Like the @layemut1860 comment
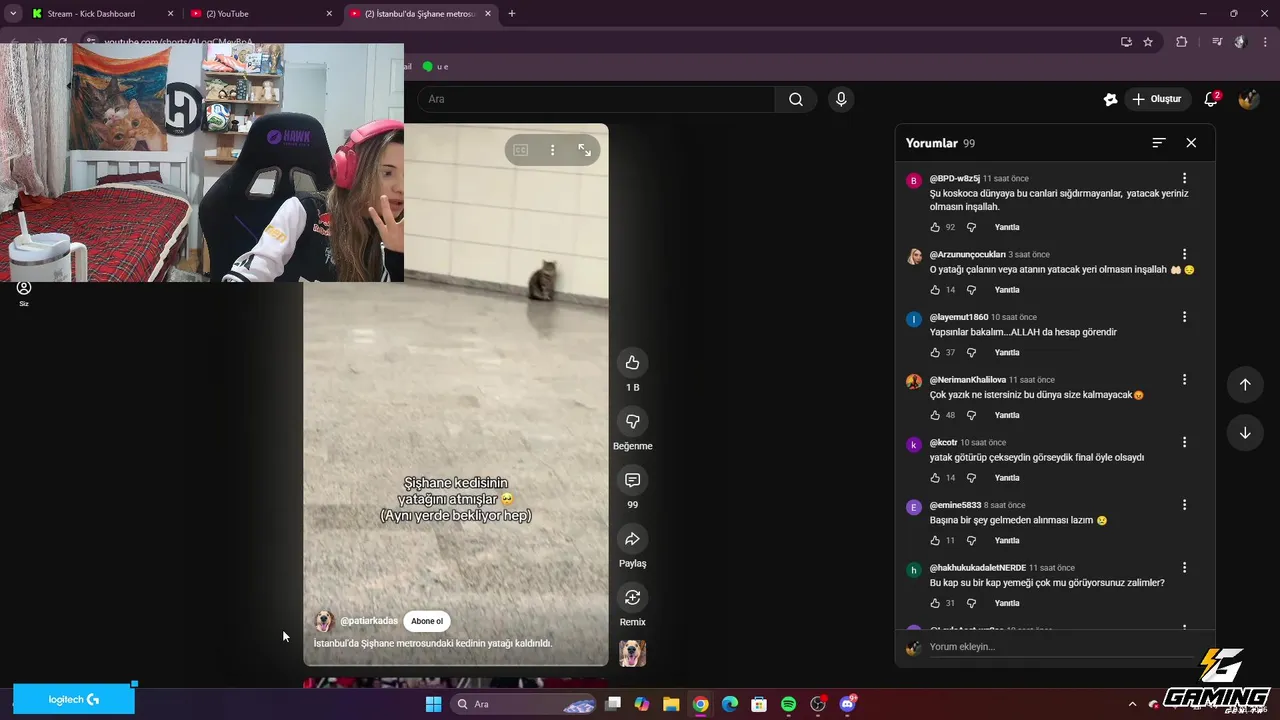Viewport: 1280px width, 720px height. pyautogui.click(x=935, y=353)
